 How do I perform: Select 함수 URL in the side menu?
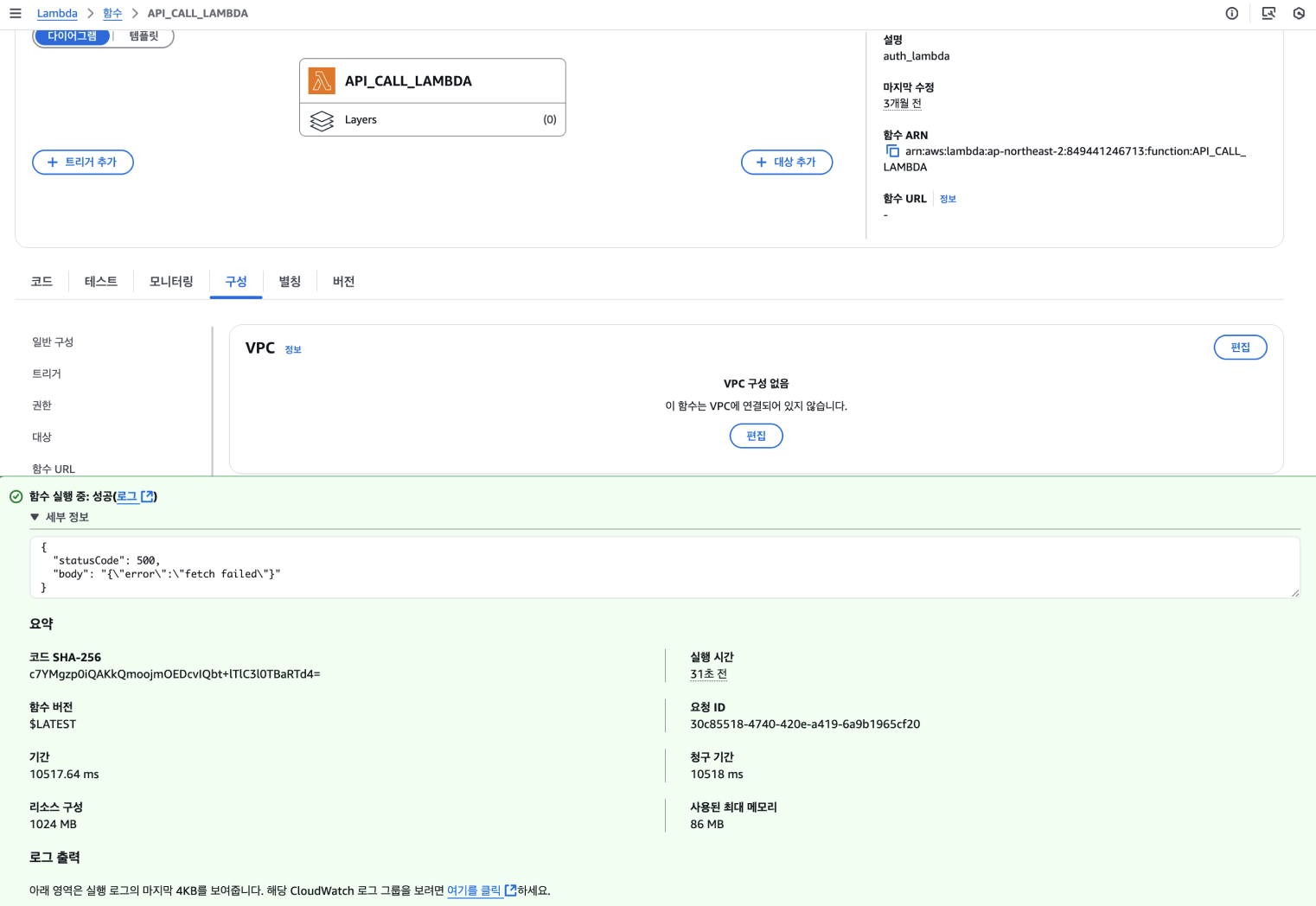coord(54,469)
